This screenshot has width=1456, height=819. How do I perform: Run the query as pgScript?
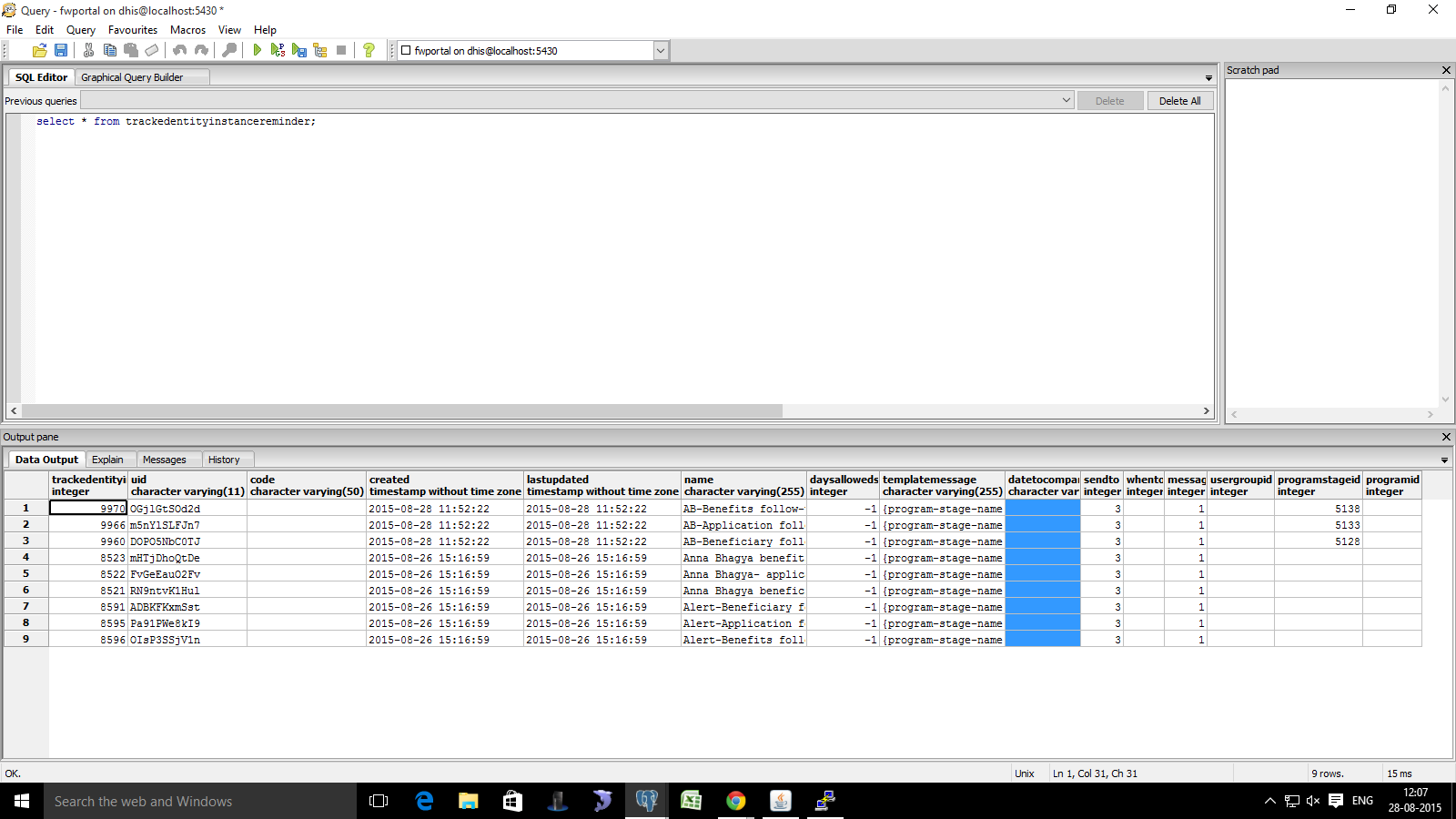pyautogui.click(x=278, y=51)
